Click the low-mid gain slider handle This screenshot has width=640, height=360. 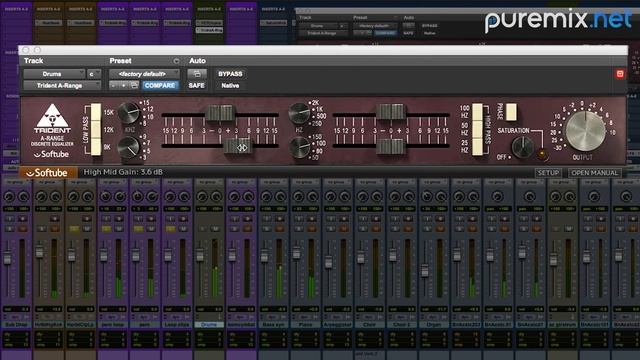[x=391, y=112]
